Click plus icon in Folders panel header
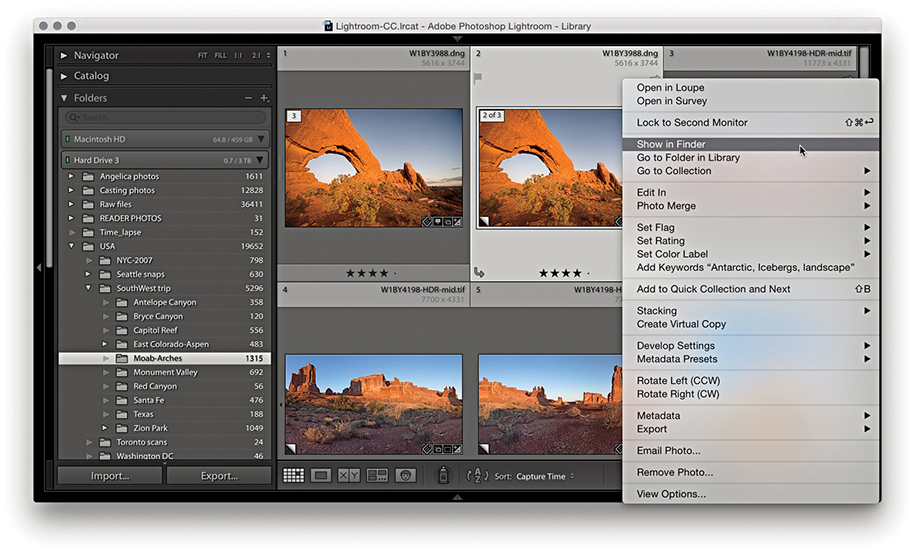The image size is (915, 554). 264,98
